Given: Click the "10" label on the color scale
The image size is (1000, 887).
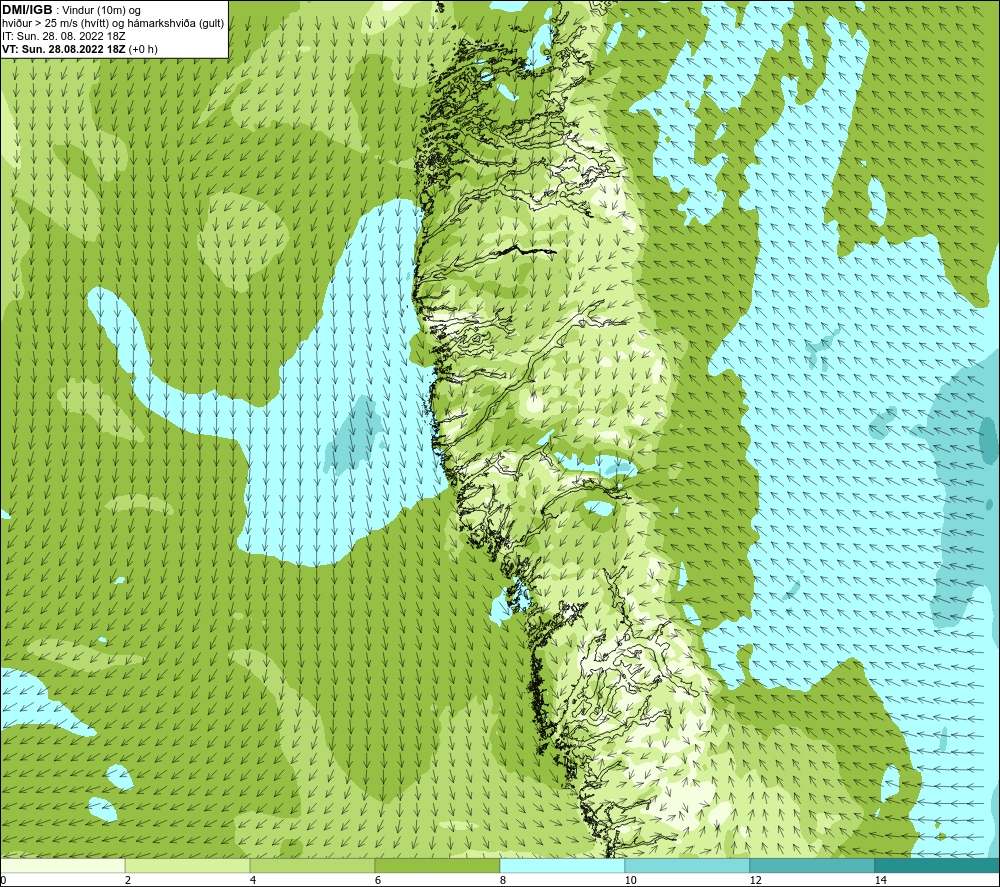Looking at the screenshot, I should pos(630,880).
